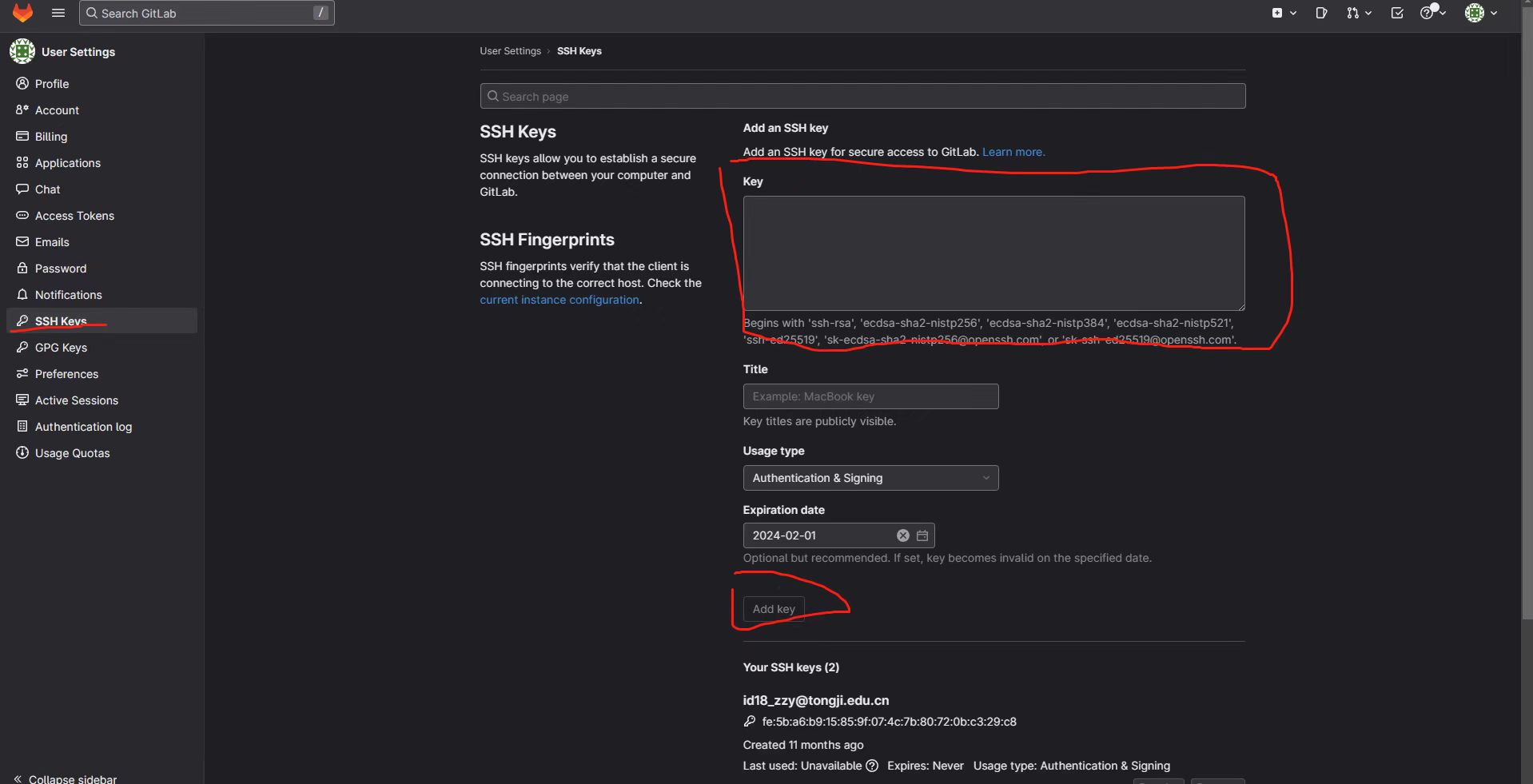1533x784 pixels.
Task: Open Chat settings
Action: [102, 189]
